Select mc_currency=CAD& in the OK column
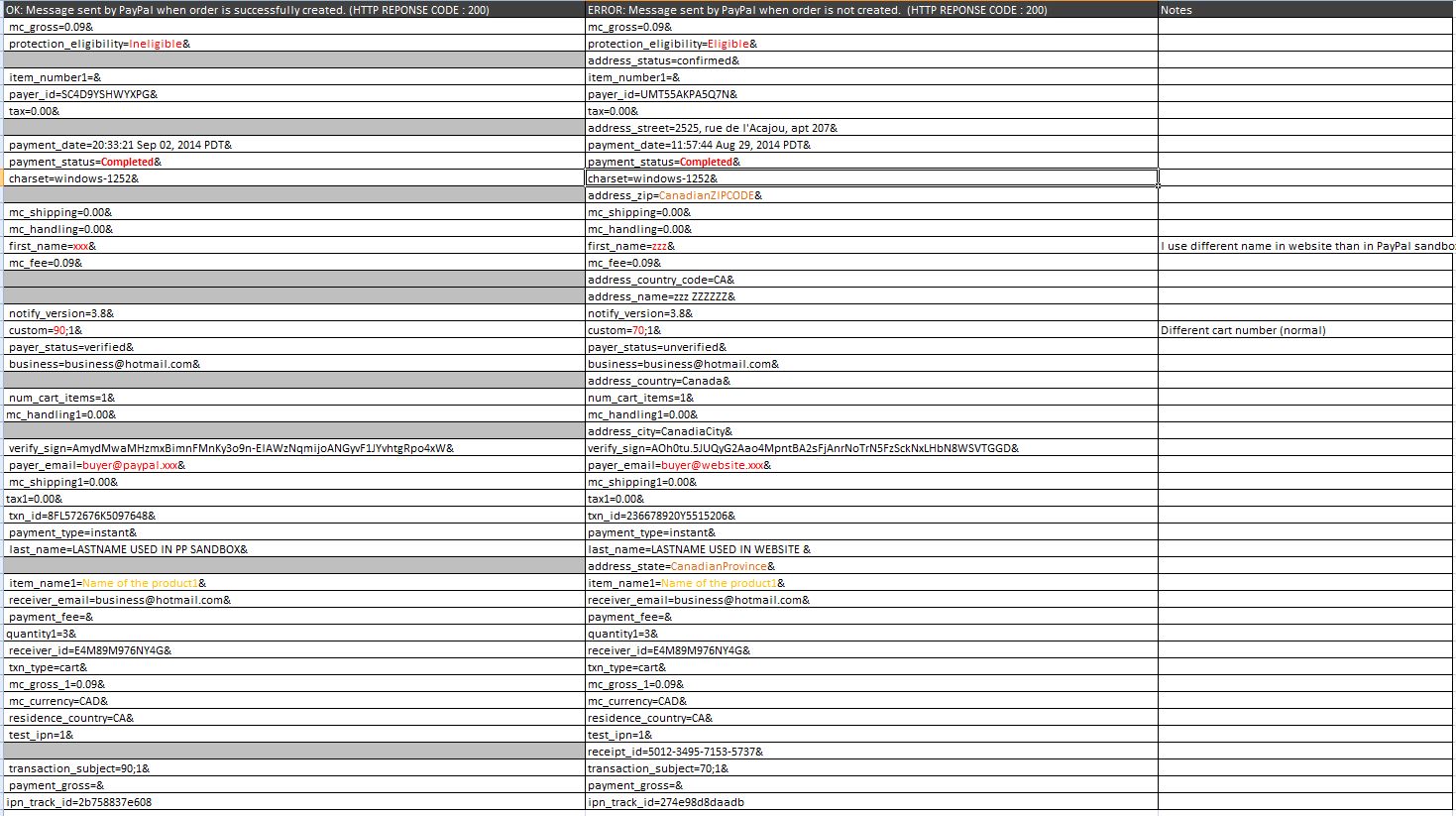The image size is (1456, 816). pyautogui.click(x=294, y=701)
